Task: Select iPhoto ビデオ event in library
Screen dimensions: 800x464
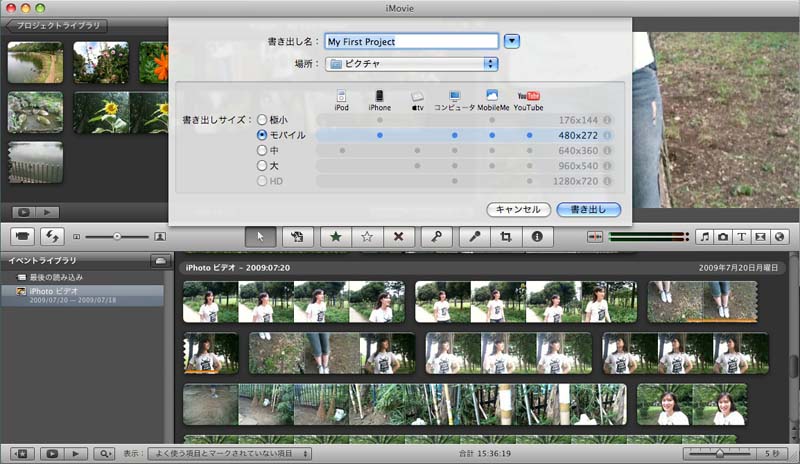Action: click(83, 295)
